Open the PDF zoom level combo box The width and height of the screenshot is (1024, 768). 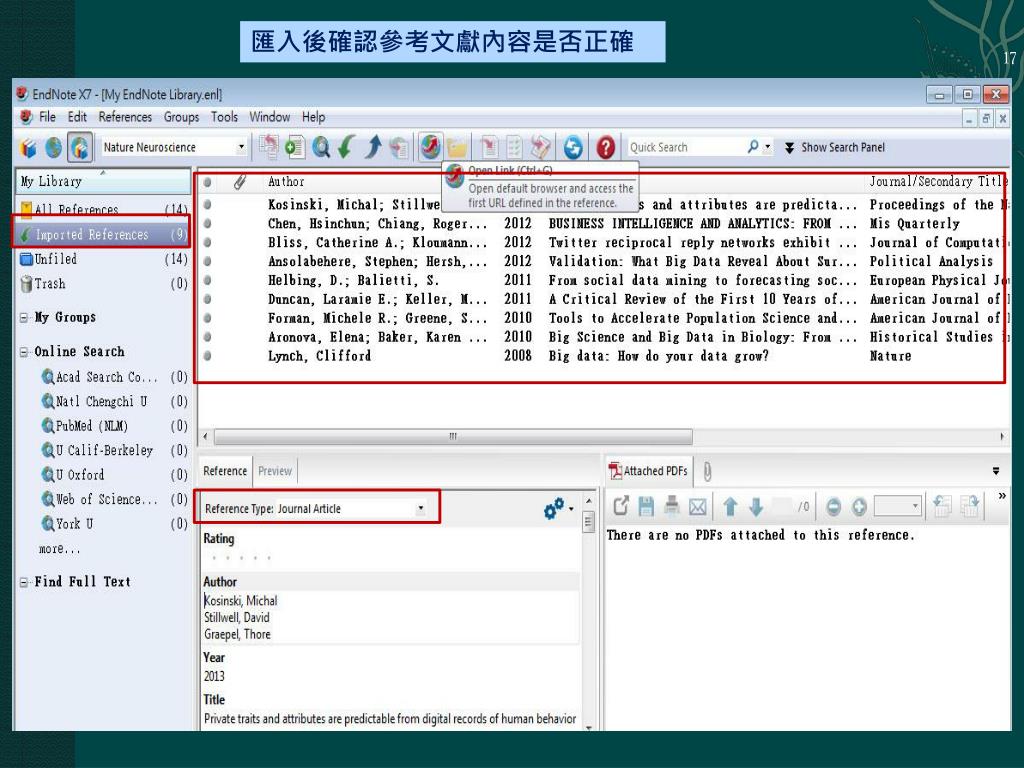[898, 506]
